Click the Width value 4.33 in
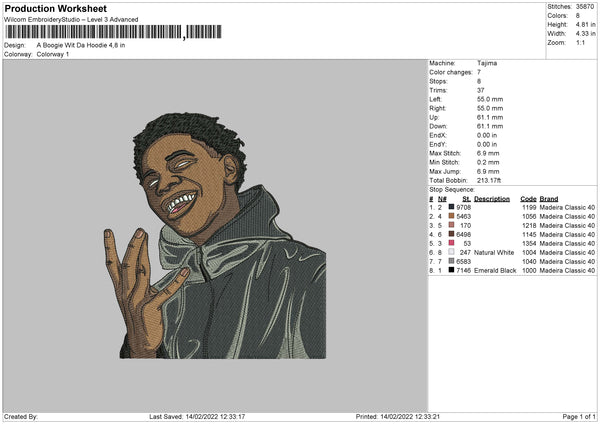This screenshot has height=424, width=600. coord(585,34)
